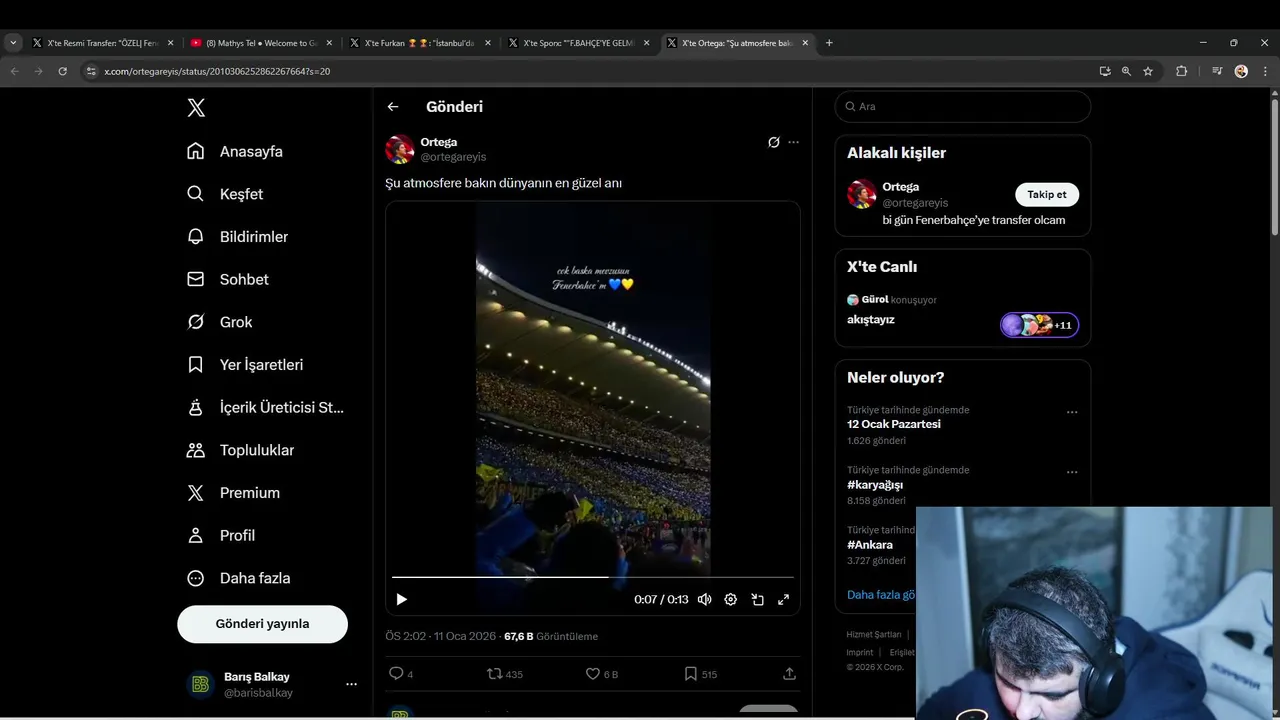
Task: Open Topluluklar communities
Action: [x=240, y=450]
